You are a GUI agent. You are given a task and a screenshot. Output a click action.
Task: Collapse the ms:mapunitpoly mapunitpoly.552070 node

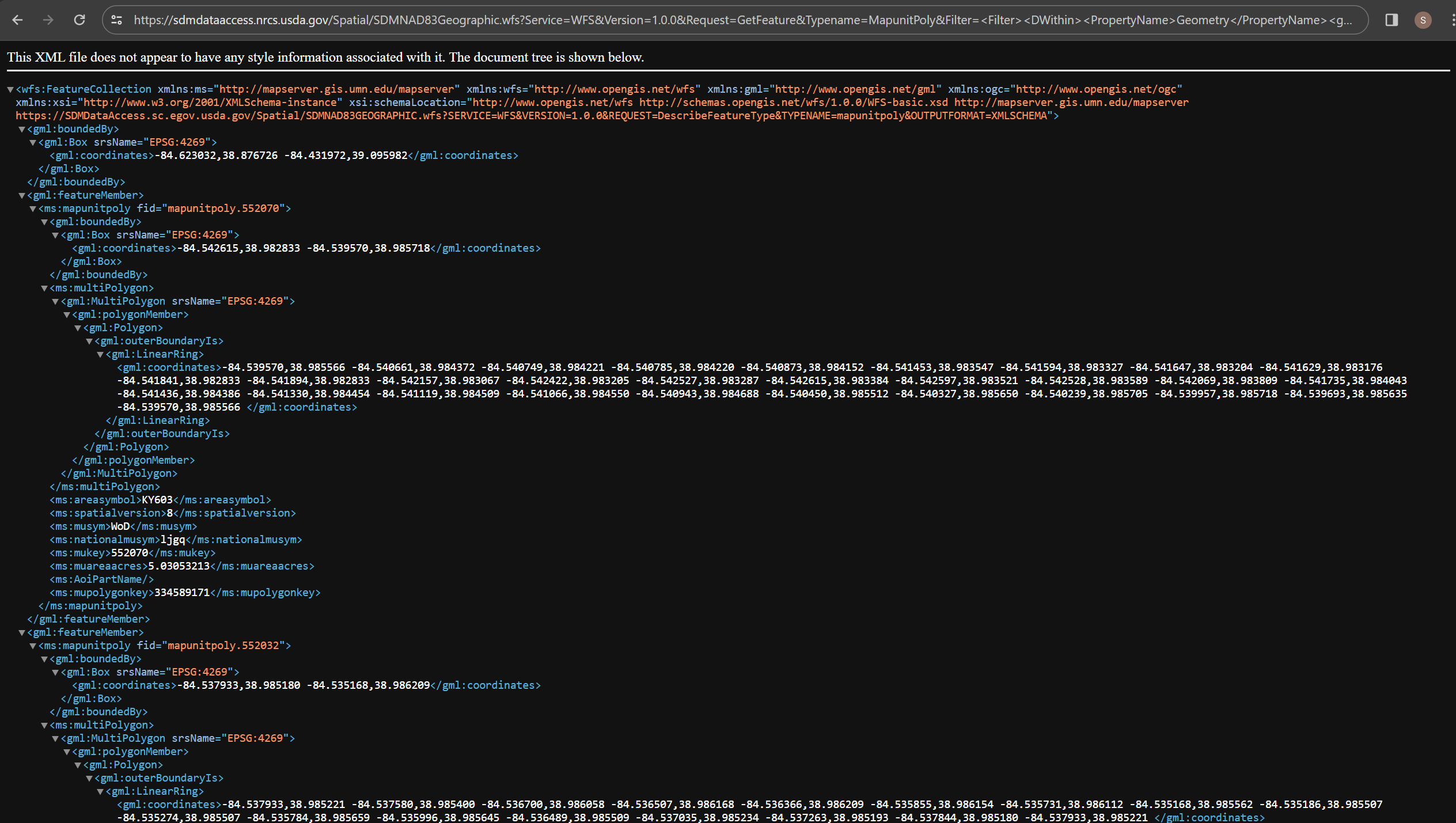click(x=33, y=208)
